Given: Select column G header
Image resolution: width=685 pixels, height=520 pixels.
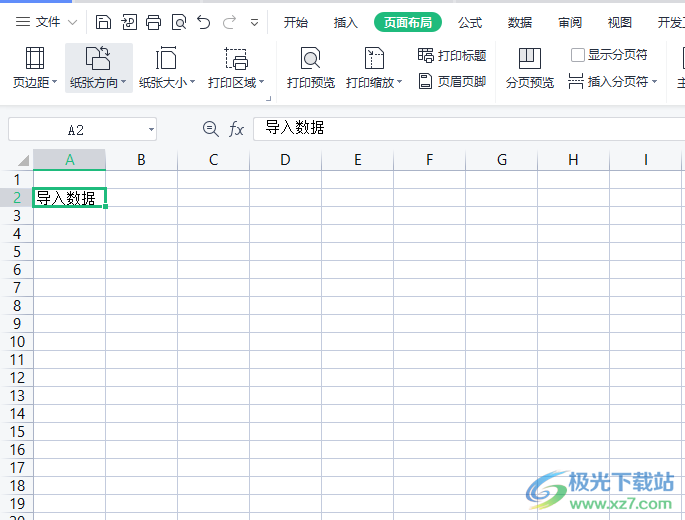Looking at the screenshot, I should [x=502, y=160].
